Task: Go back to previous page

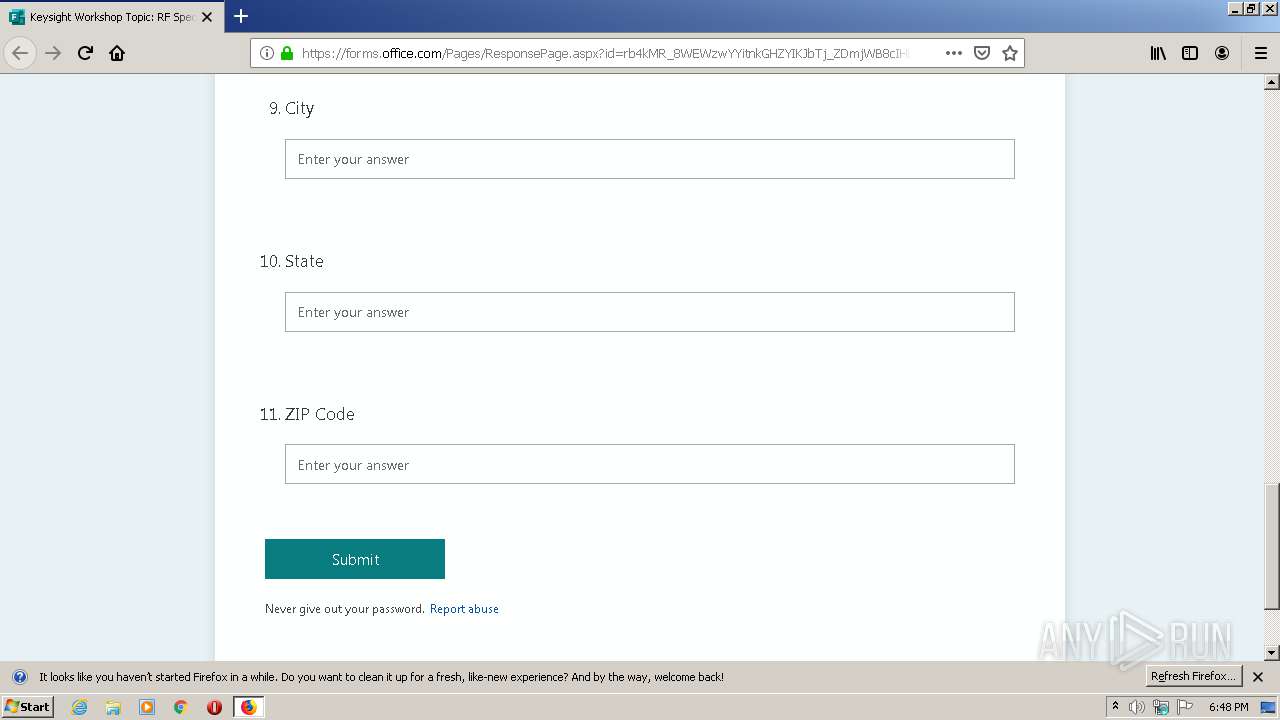Action: tap(20, 53)
